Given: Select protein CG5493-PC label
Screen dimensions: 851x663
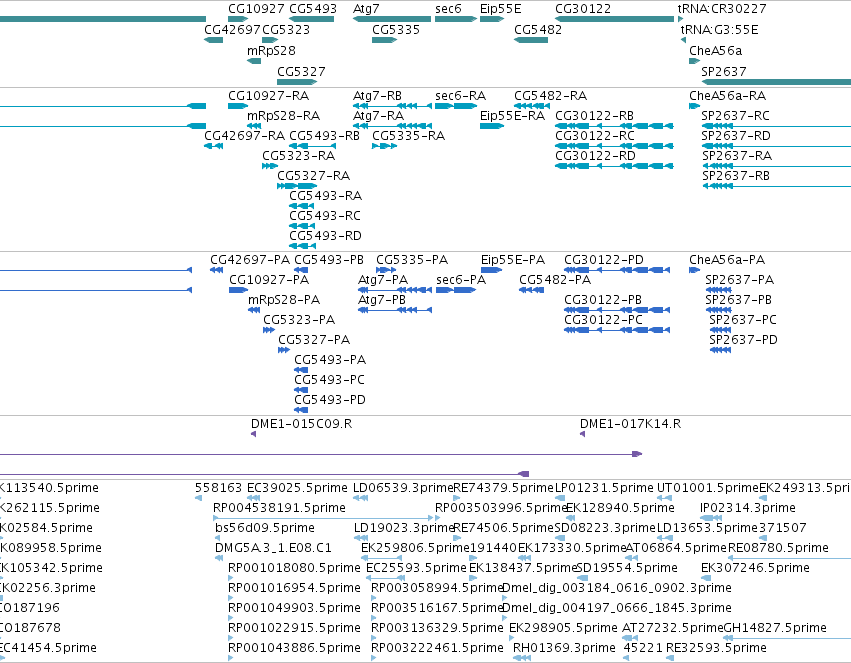Looking at the screenshot, I should click(329, 380).
